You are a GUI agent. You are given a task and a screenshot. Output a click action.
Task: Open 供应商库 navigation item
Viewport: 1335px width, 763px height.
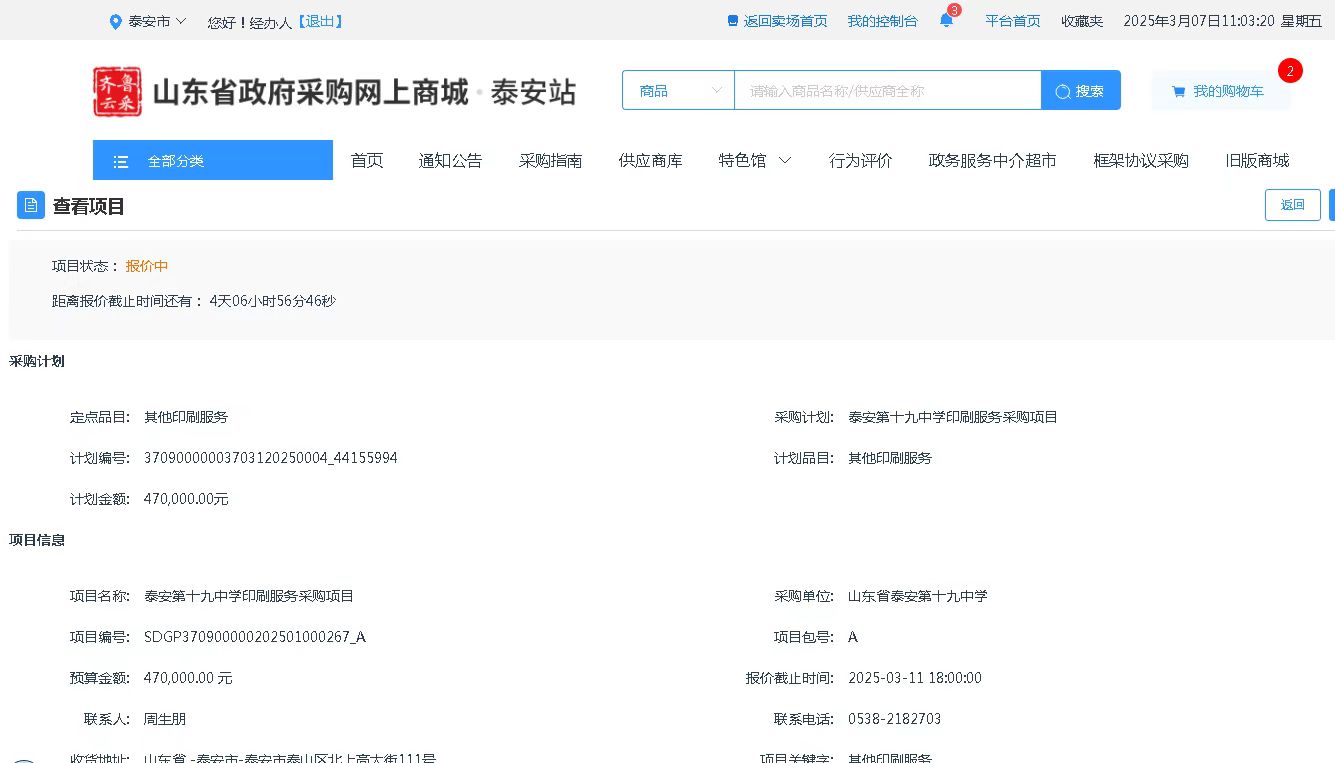tap(651, 160)
